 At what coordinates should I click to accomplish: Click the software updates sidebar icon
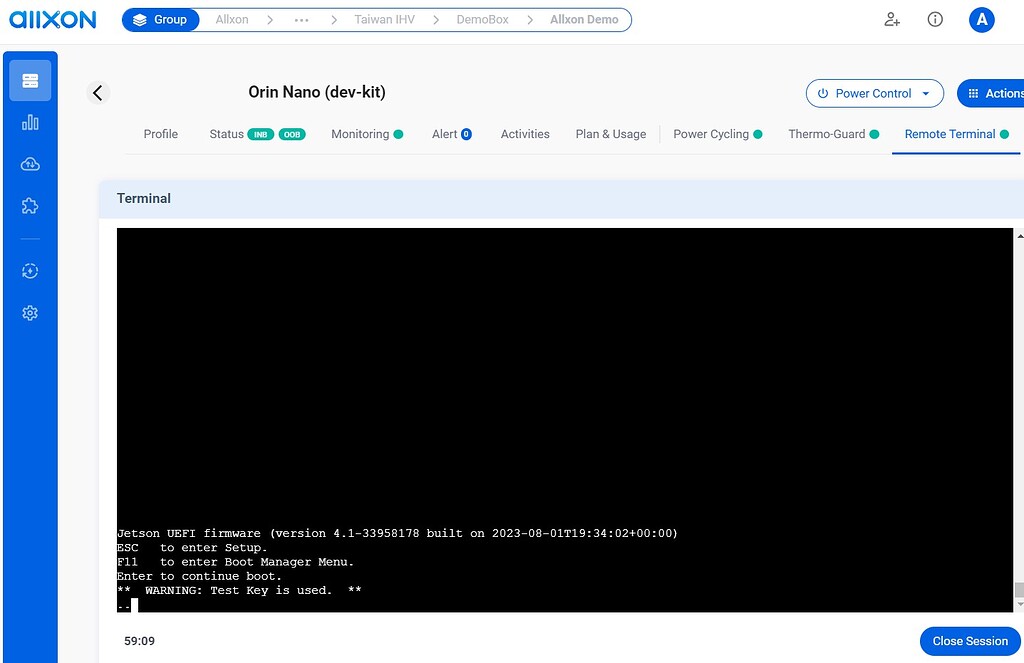[30, 270]
